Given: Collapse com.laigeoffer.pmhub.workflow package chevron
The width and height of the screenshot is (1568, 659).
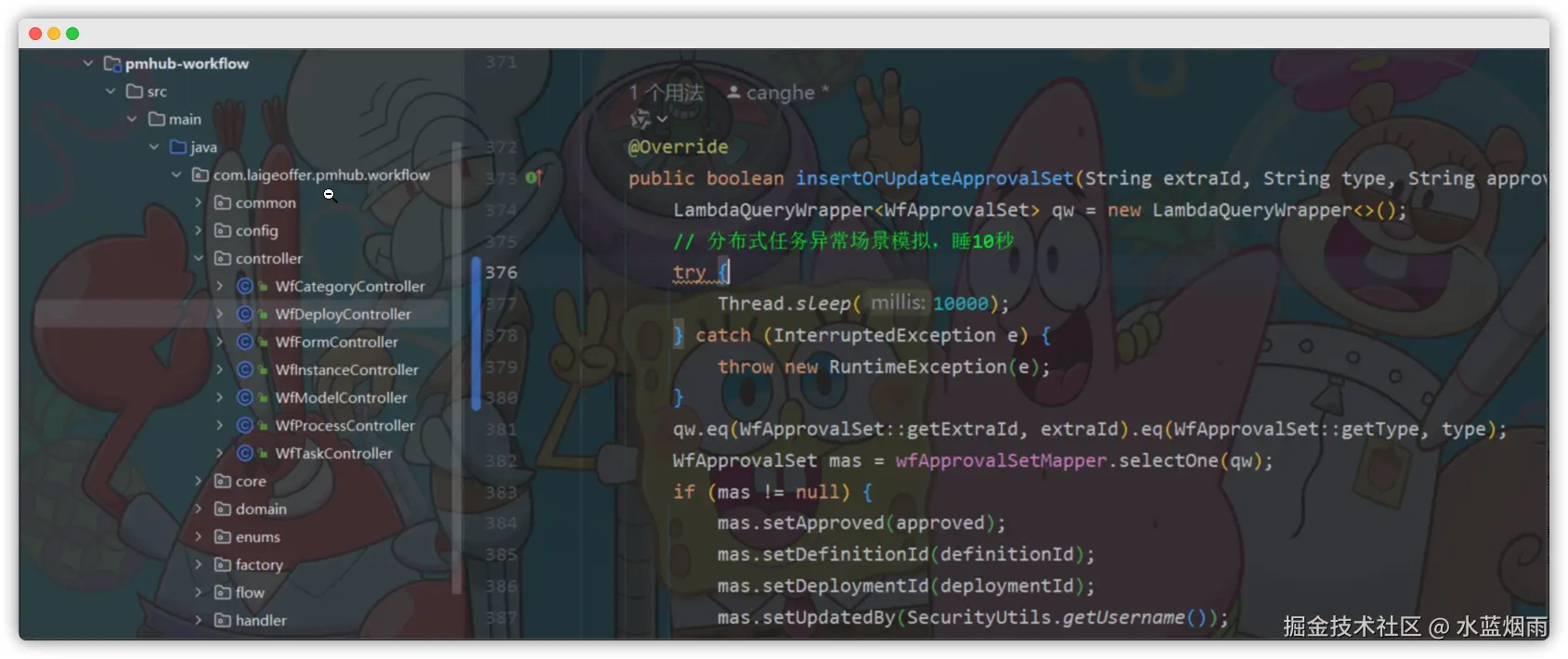Looking at the screenshot, I should (176, 174).
